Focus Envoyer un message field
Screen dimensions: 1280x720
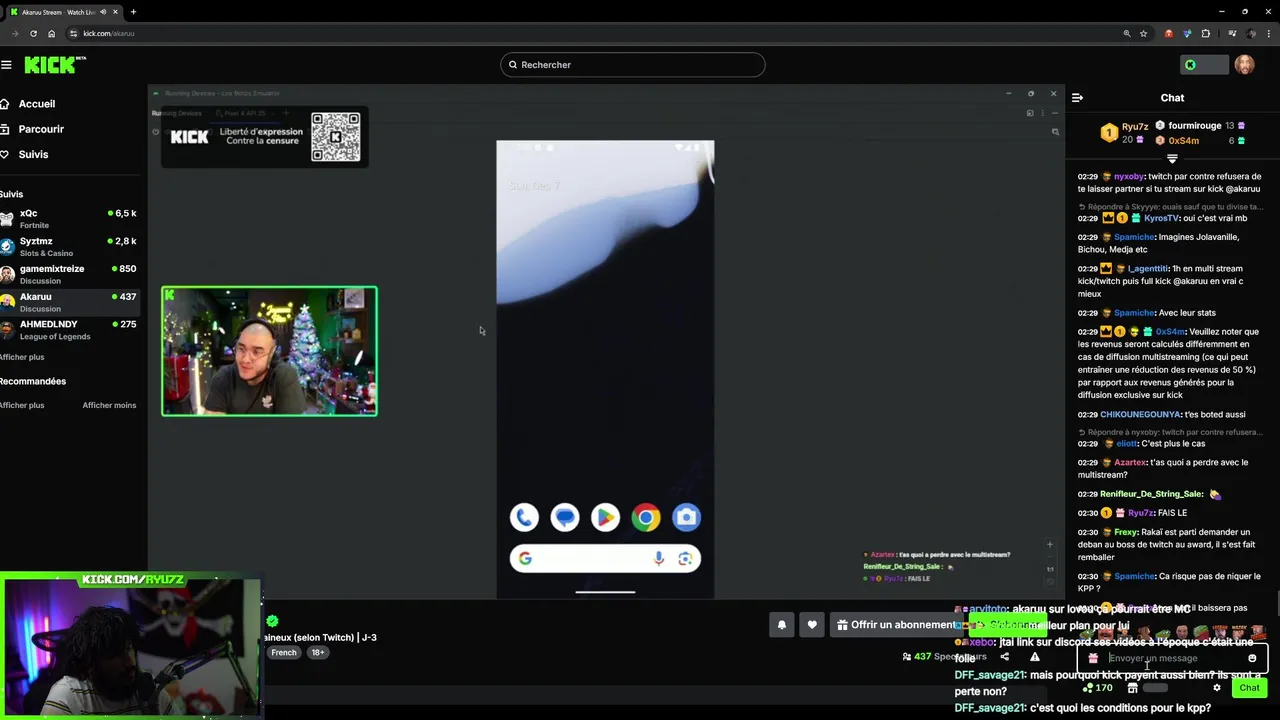[x=1173, y=658]
